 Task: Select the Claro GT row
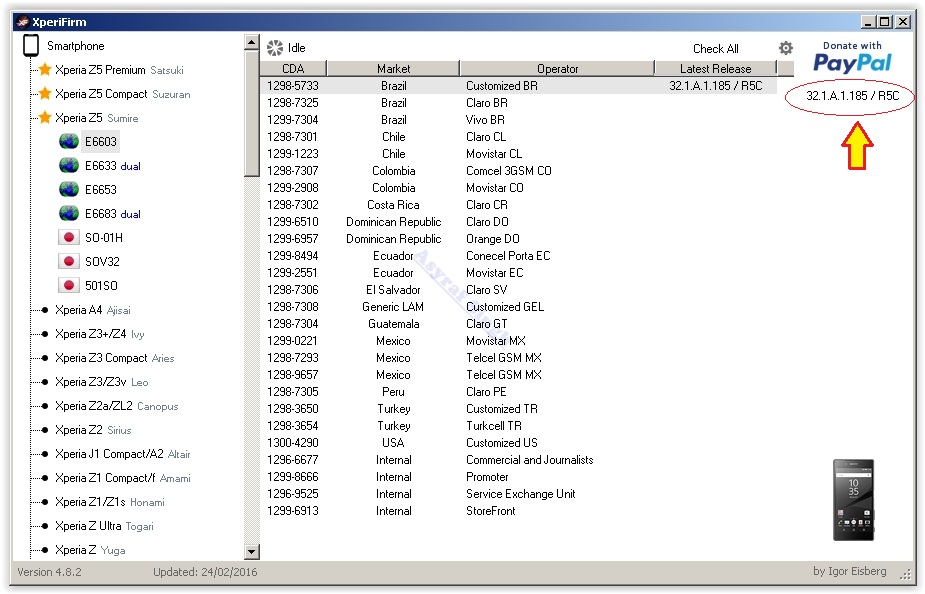tap(519, 324)
